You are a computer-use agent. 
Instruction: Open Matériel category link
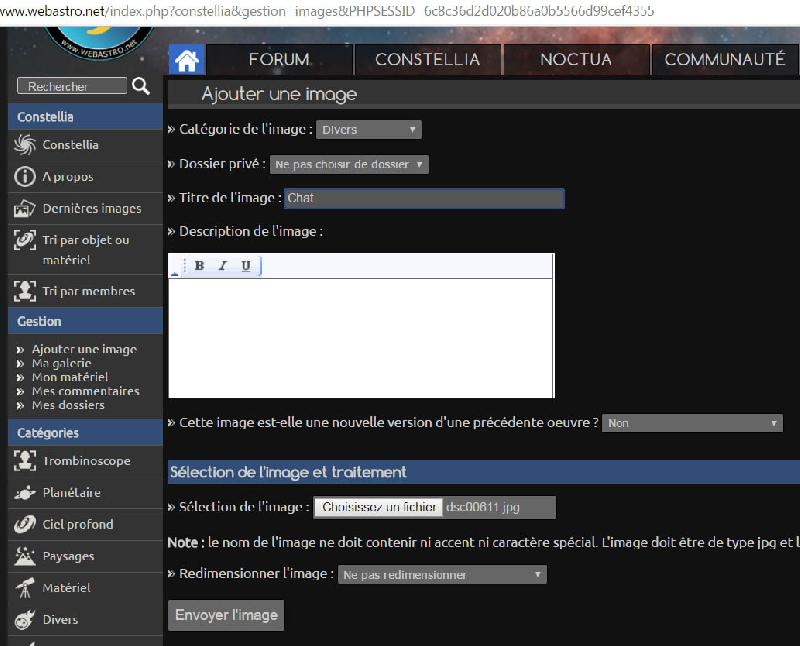point(66,587)
